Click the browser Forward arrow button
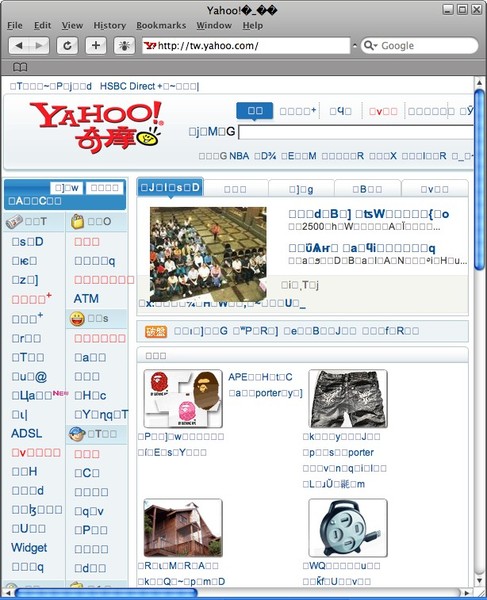 pyautogui.click(x=39, y=46)
